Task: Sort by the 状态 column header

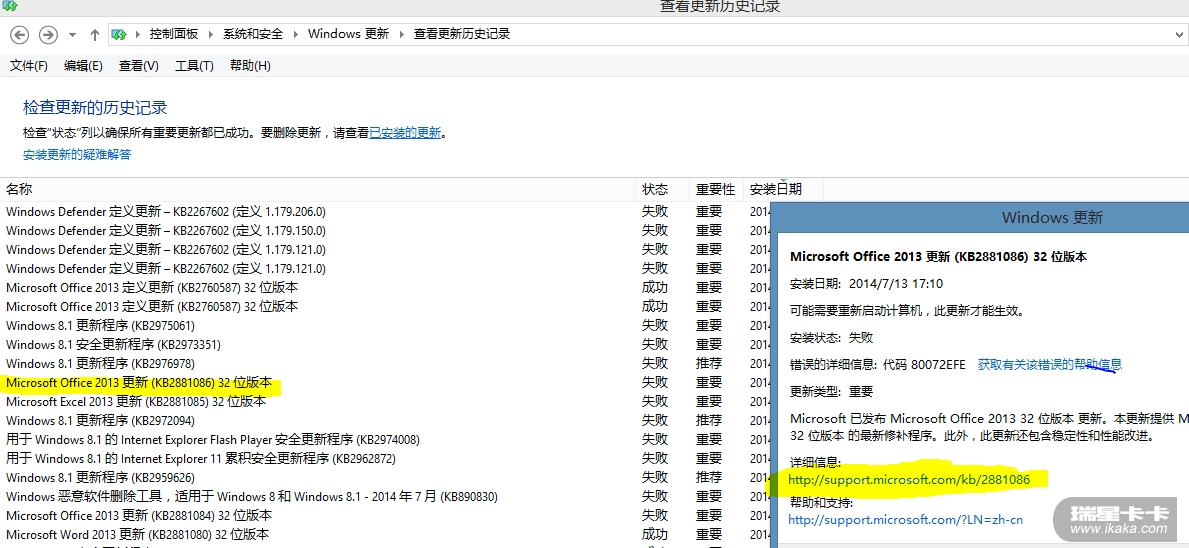Action: 663,189
